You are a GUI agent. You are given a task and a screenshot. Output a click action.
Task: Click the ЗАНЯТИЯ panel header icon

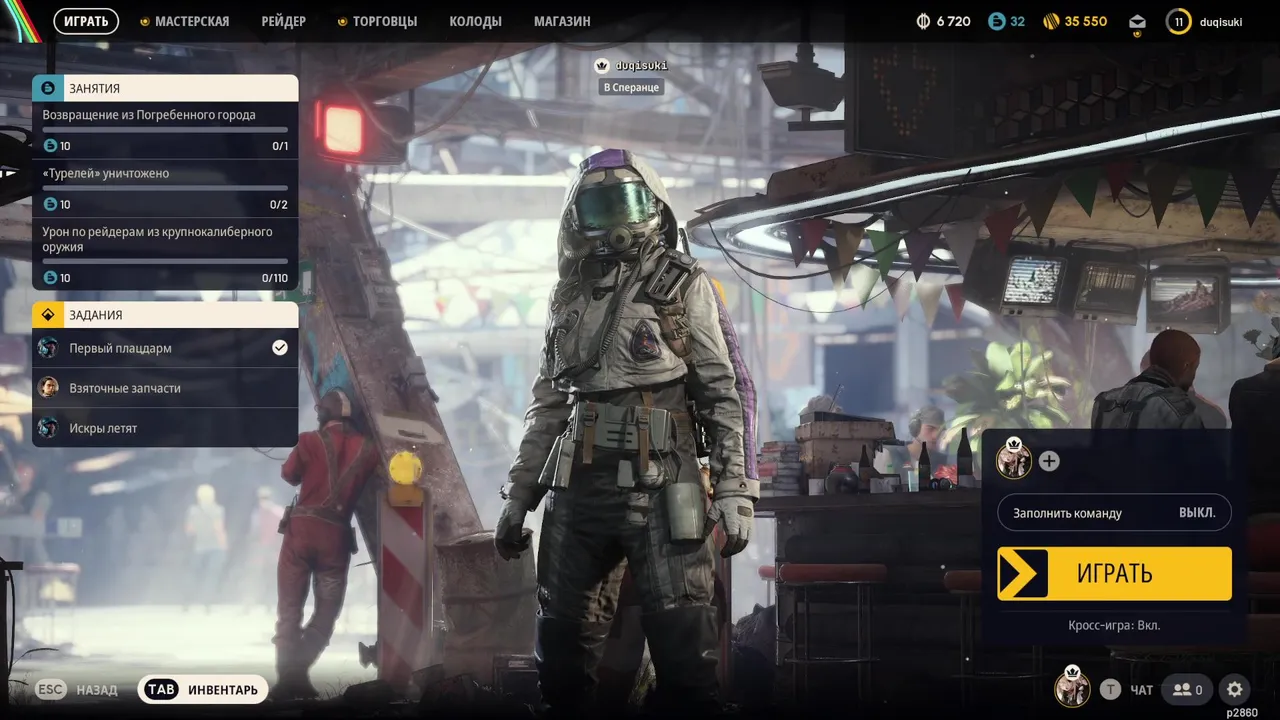[x=47, y=88]
